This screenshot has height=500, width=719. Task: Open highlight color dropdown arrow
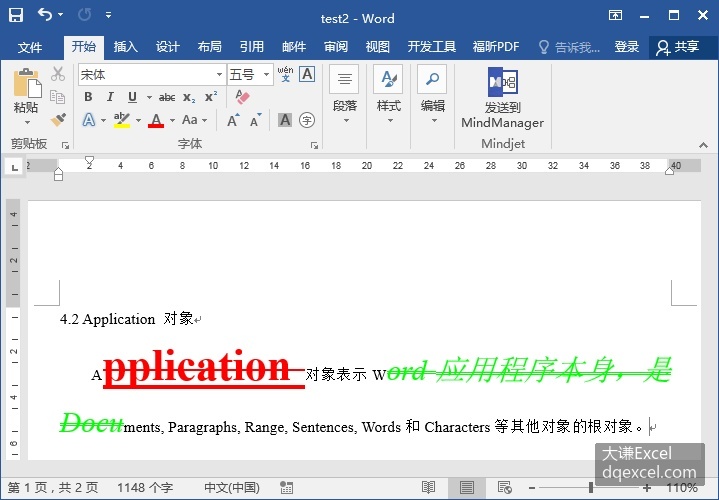pos(138,121)
